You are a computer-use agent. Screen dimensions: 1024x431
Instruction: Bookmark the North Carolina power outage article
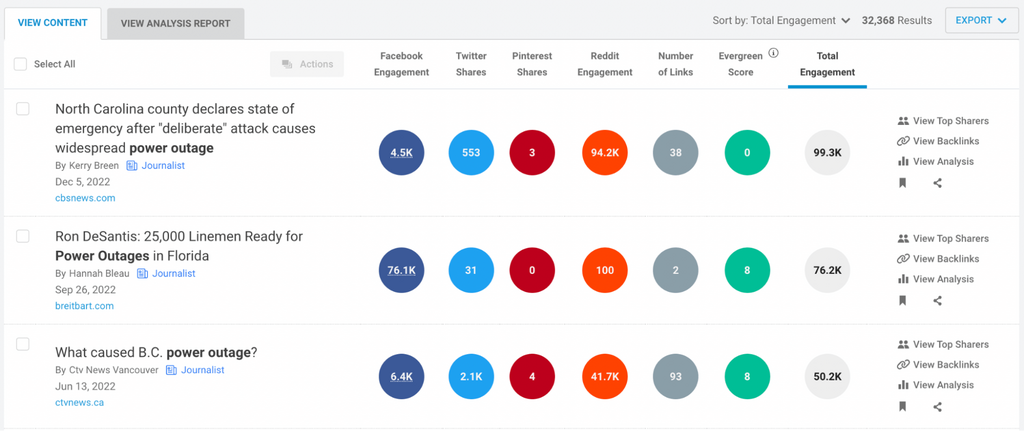(x=903, y=183)
